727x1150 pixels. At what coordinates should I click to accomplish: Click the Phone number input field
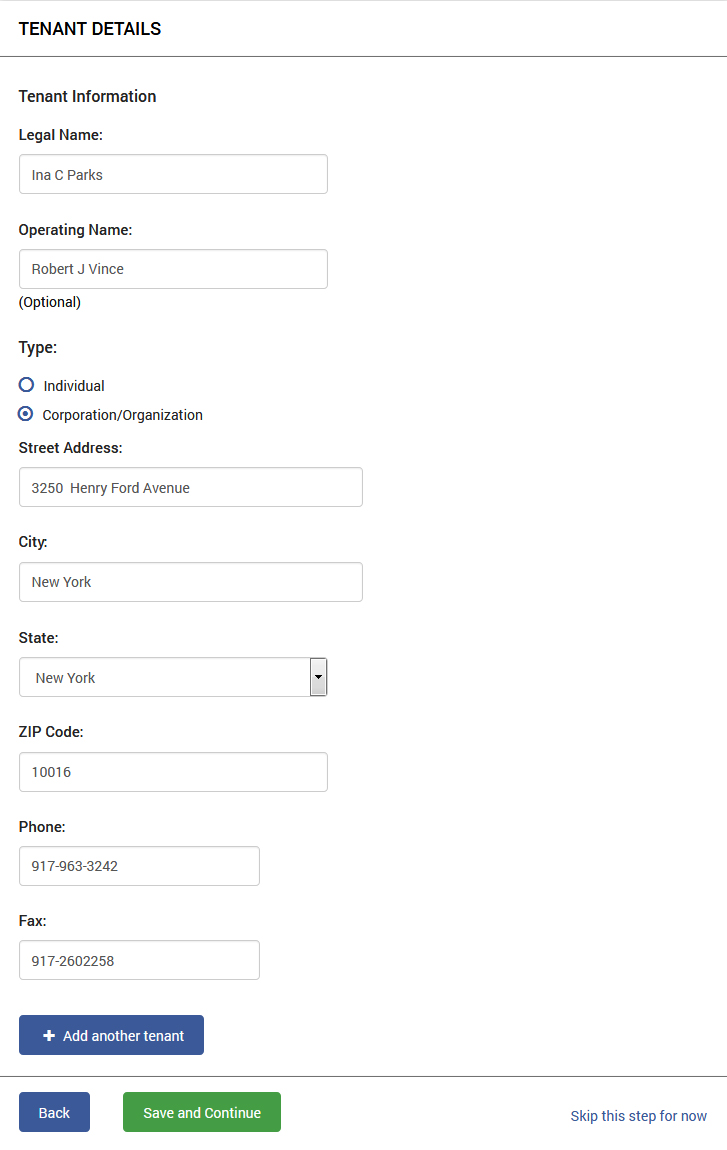pyautogui.click(x=139, y=866)
